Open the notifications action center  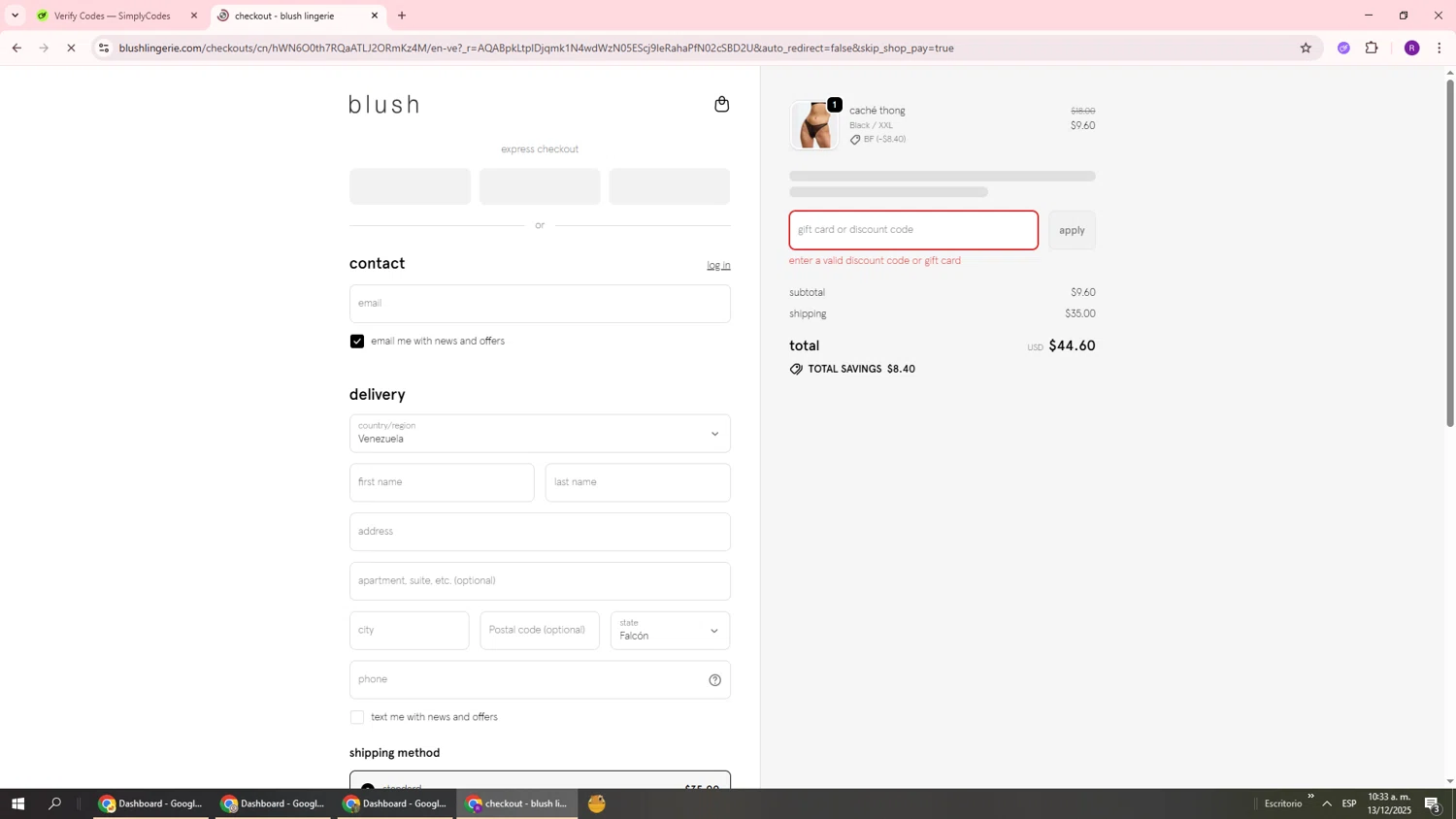pos(1433,803)
